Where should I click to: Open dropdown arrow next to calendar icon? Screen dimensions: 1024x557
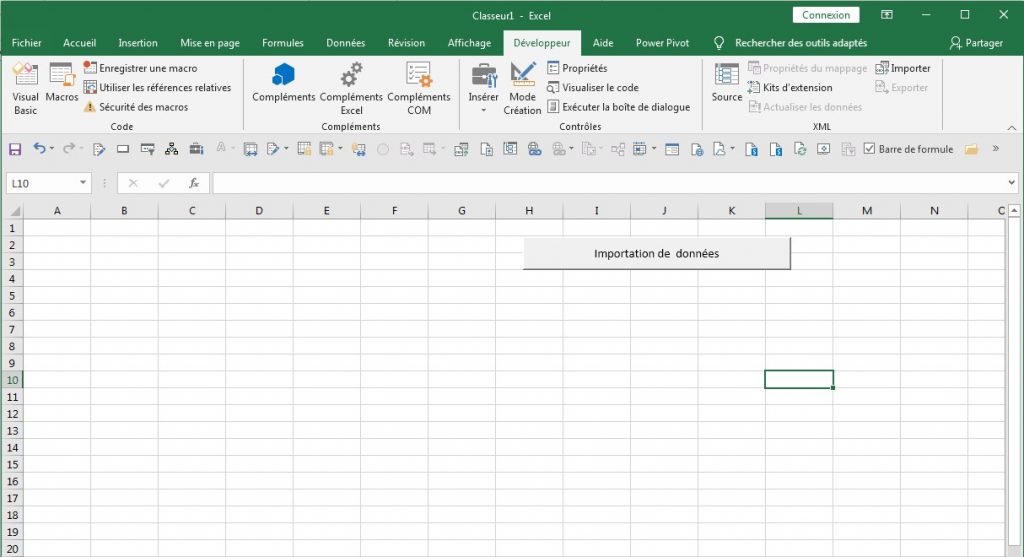tap(654, 149)
